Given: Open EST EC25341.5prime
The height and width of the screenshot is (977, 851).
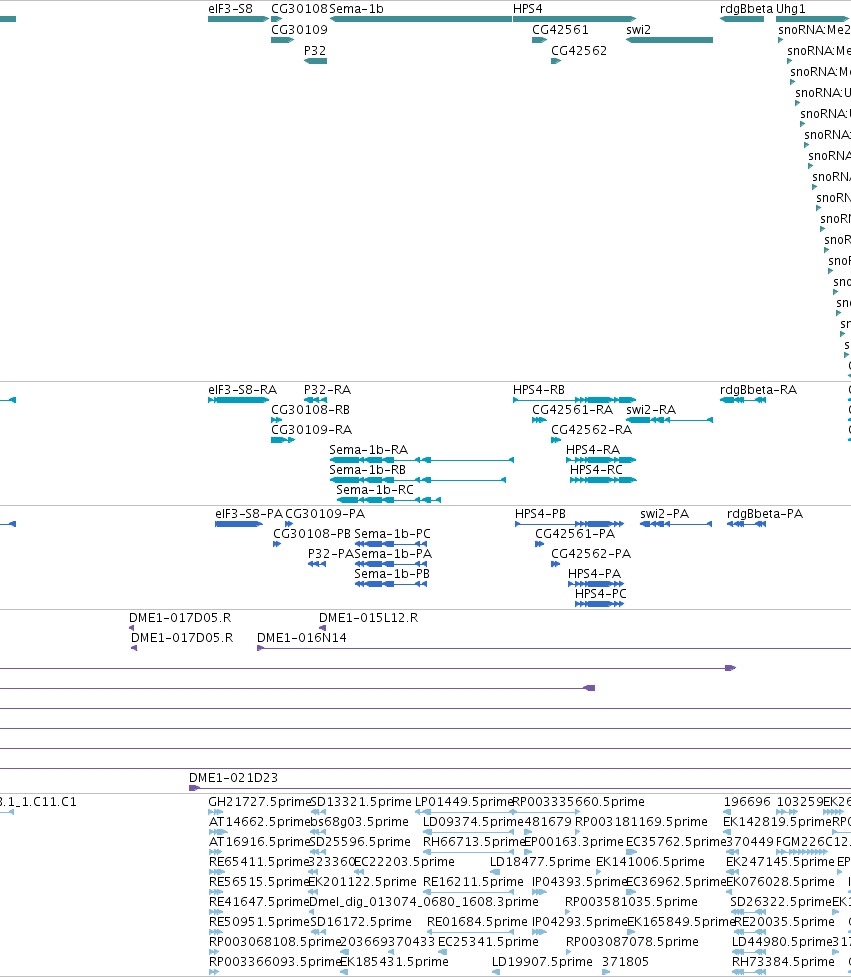Looking at the screenshot, I should coord(488,941).
